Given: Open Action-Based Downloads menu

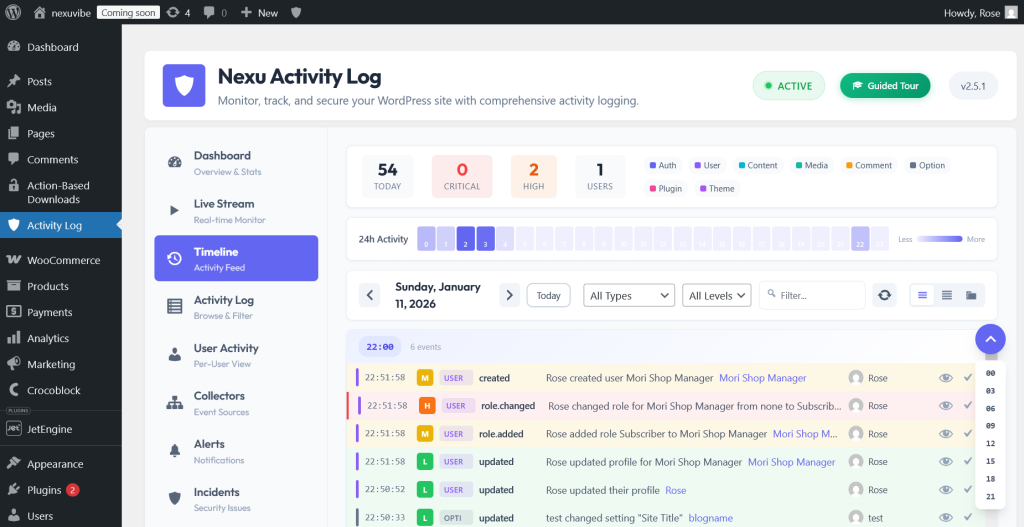Looking at the screenshot, I should tap(61, 193).
